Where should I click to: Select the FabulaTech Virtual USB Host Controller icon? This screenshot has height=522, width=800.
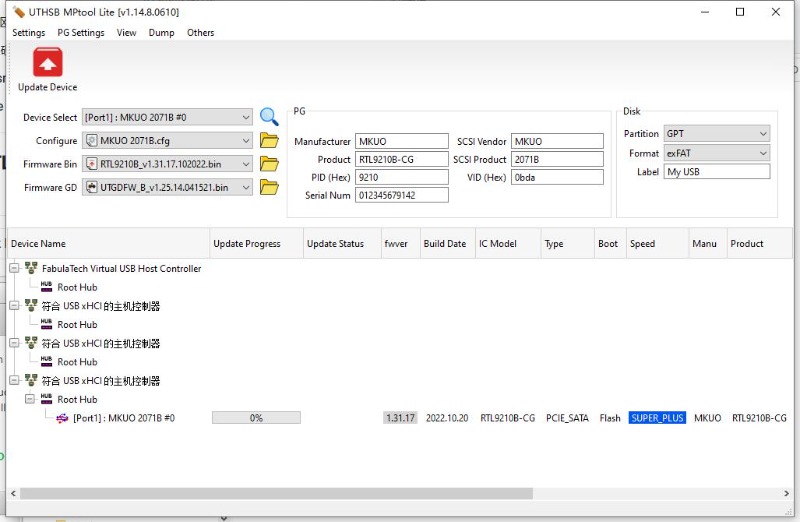click(x=31, y=268)
